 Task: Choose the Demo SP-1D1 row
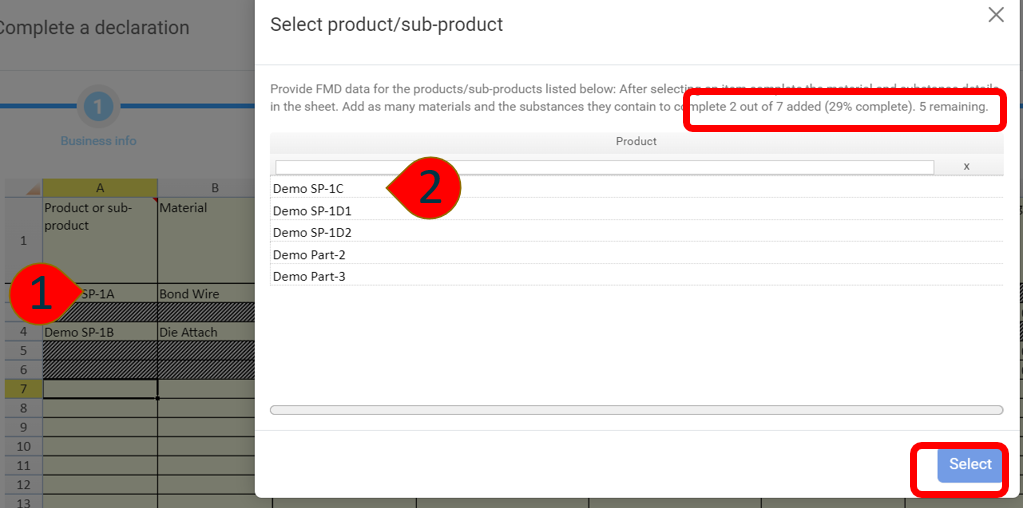click(312, 211)
